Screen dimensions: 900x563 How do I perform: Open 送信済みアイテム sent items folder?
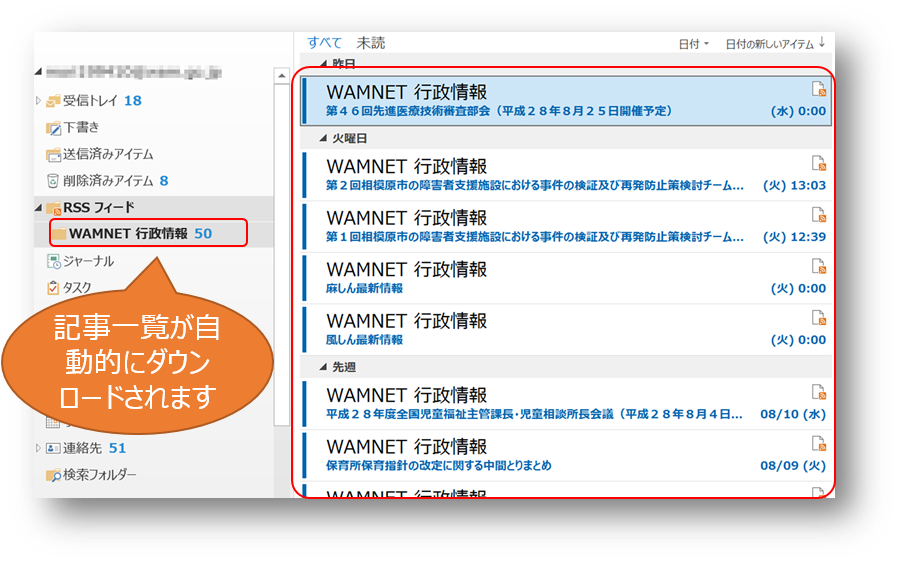pos(108,154)
